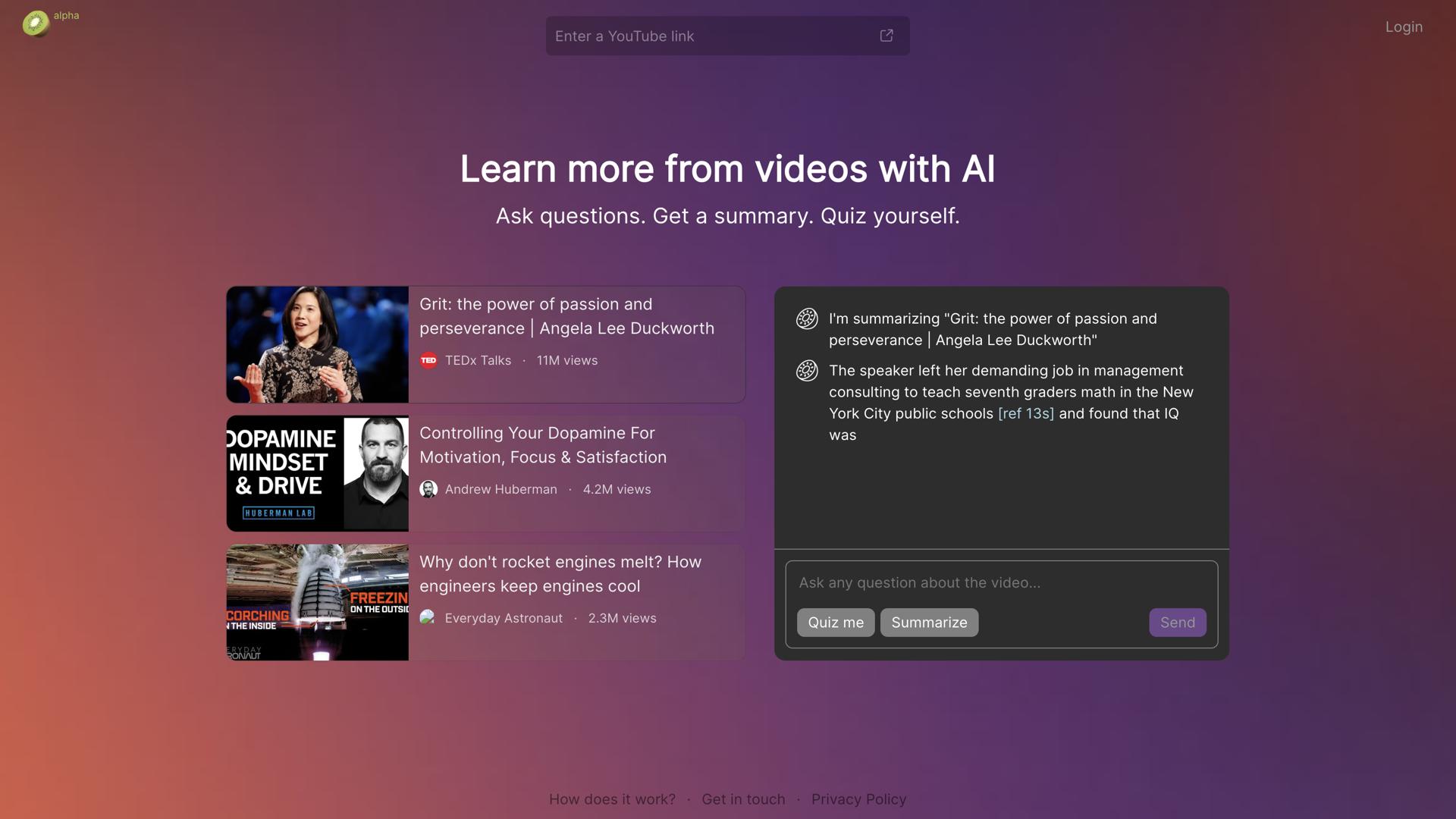Click the kiwi logo icon

point(35,24)
